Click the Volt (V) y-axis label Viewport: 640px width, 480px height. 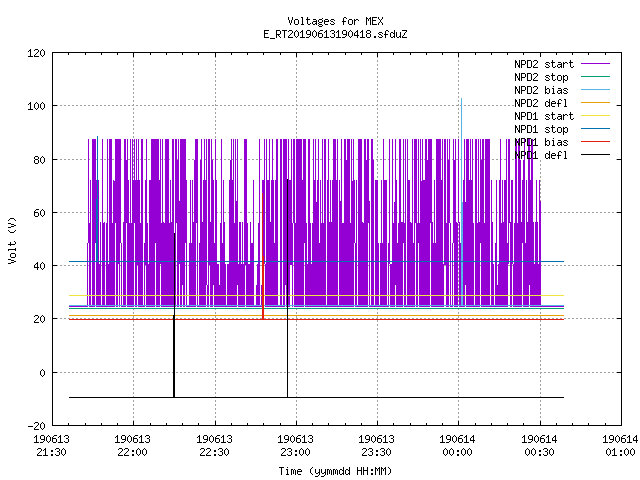(x=12, y=240)
